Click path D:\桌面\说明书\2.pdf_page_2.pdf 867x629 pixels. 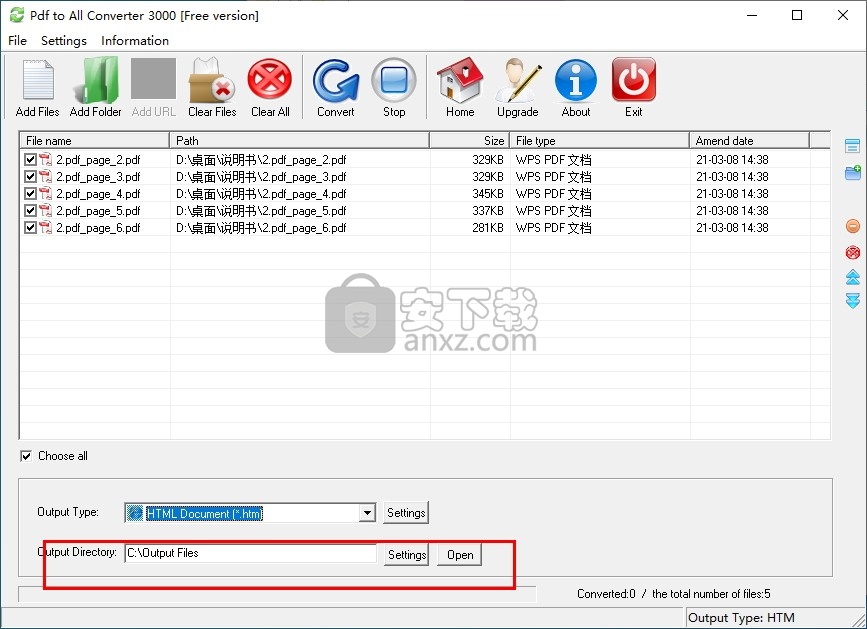coord(261,160)
